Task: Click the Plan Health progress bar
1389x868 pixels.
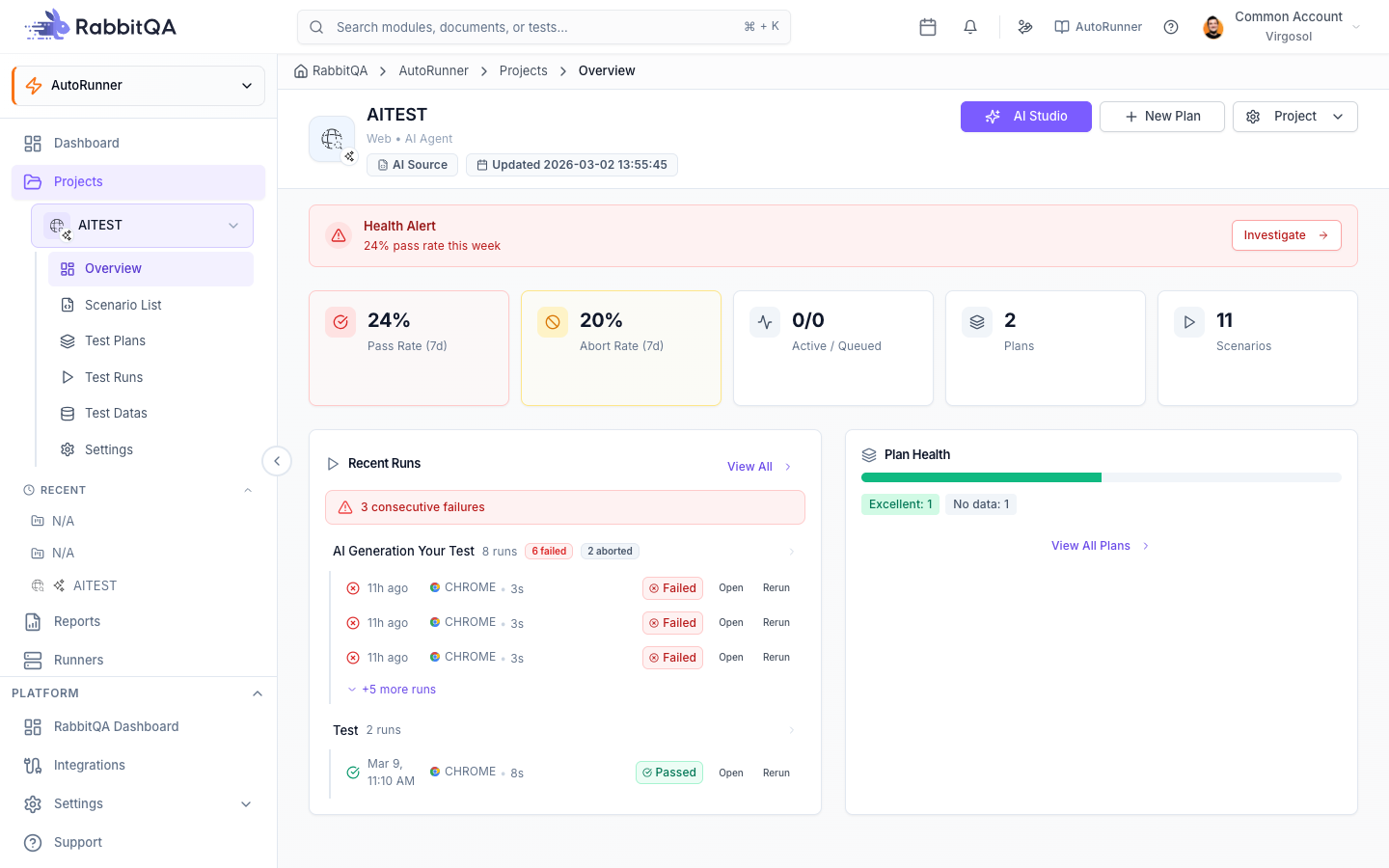Action: tap(1102, 477)
